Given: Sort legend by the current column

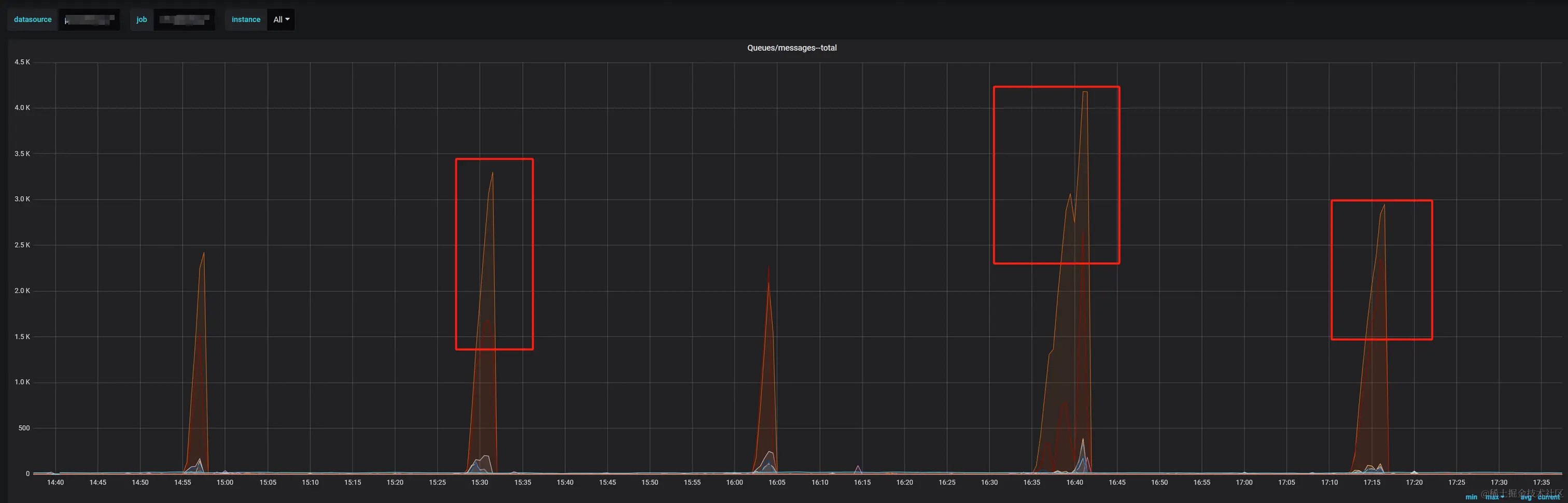Looking at the screenshot, I should click(1548, 497).
